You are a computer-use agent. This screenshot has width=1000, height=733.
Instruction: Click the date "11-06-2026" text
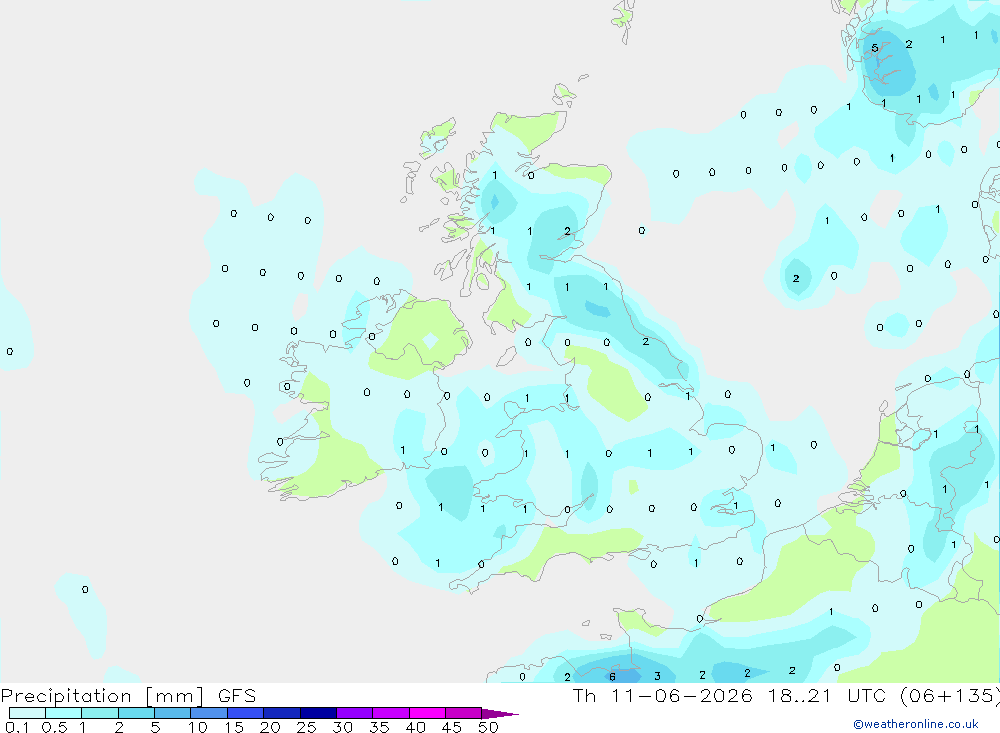click(x=681, y=695)
